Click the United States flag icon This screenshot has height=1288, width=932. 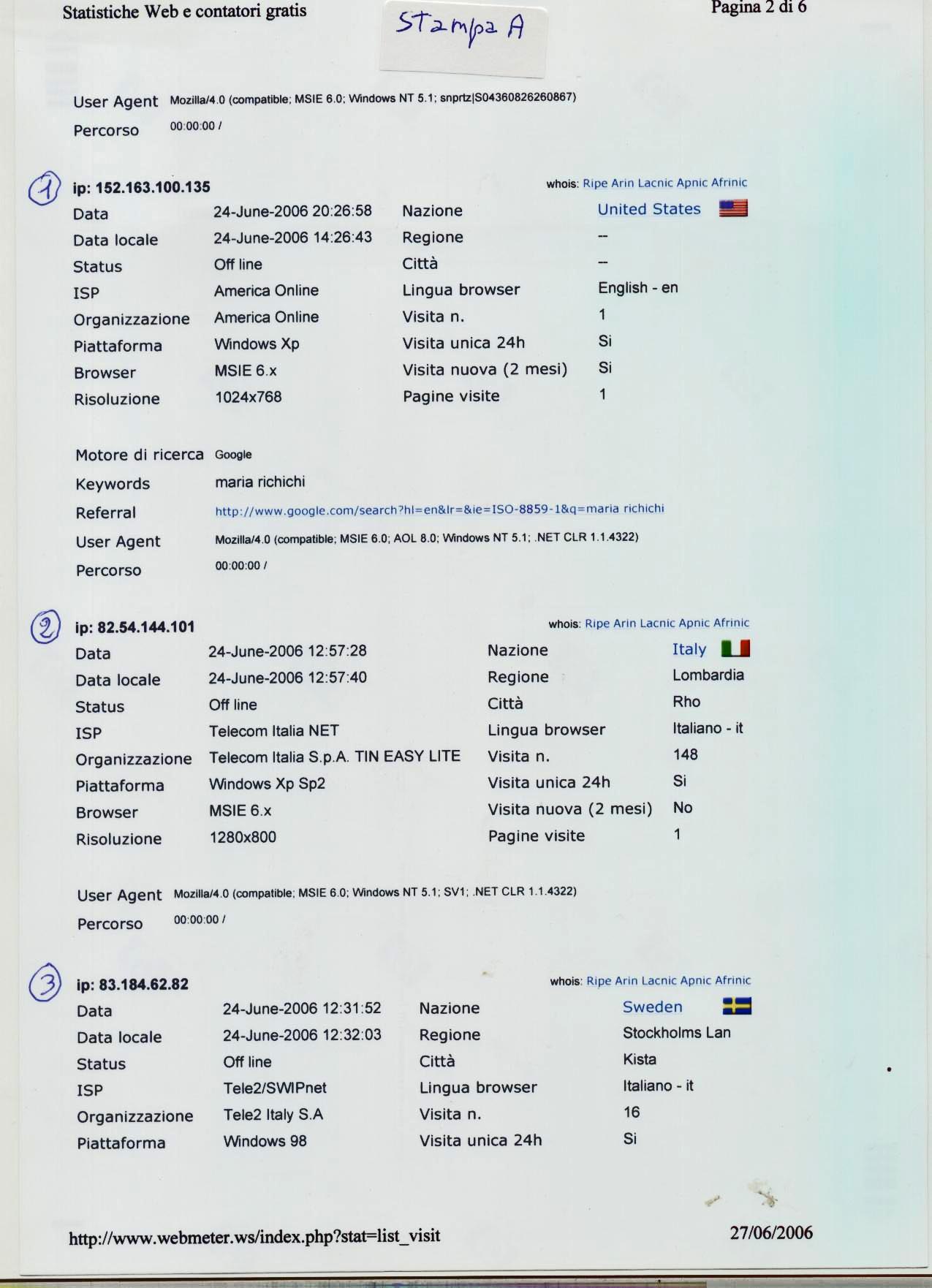click(x=733, y=208)
